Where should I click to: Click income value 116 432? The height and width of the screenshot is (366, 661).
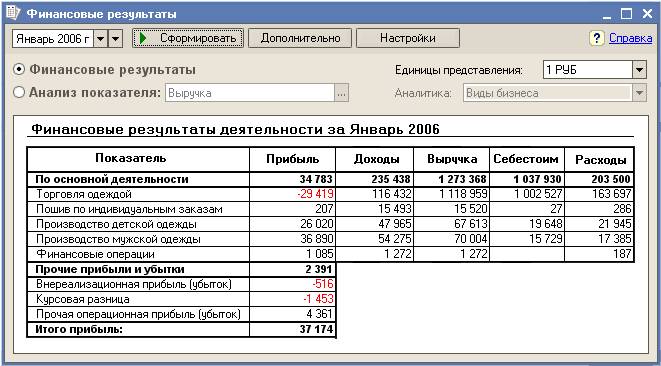(392, 194)
